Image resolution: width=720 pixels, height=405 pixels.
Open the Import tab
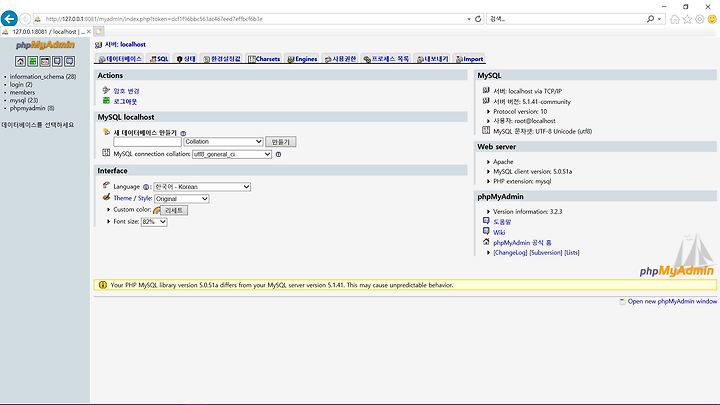click(x=469, y=59)
